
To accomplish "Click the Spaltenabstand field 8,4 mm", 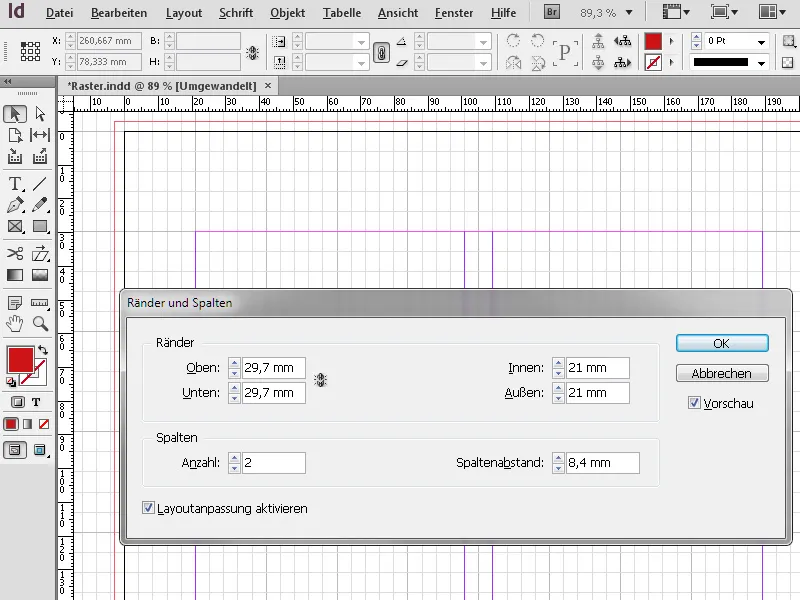I will click(603, 462).
